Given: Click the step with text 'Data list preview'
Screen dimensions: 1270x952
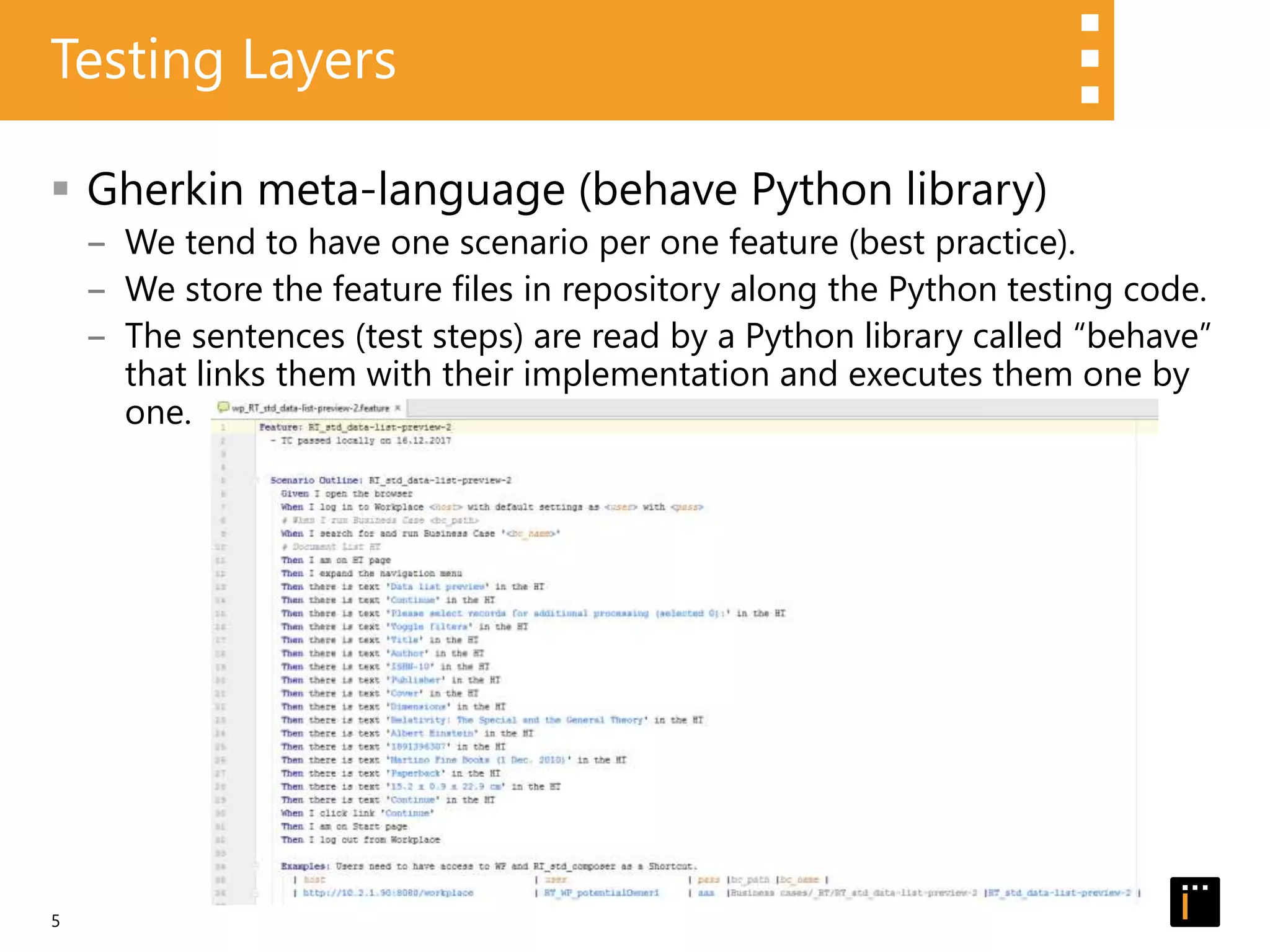Looking at the screenshot, I should click(412, 587).
